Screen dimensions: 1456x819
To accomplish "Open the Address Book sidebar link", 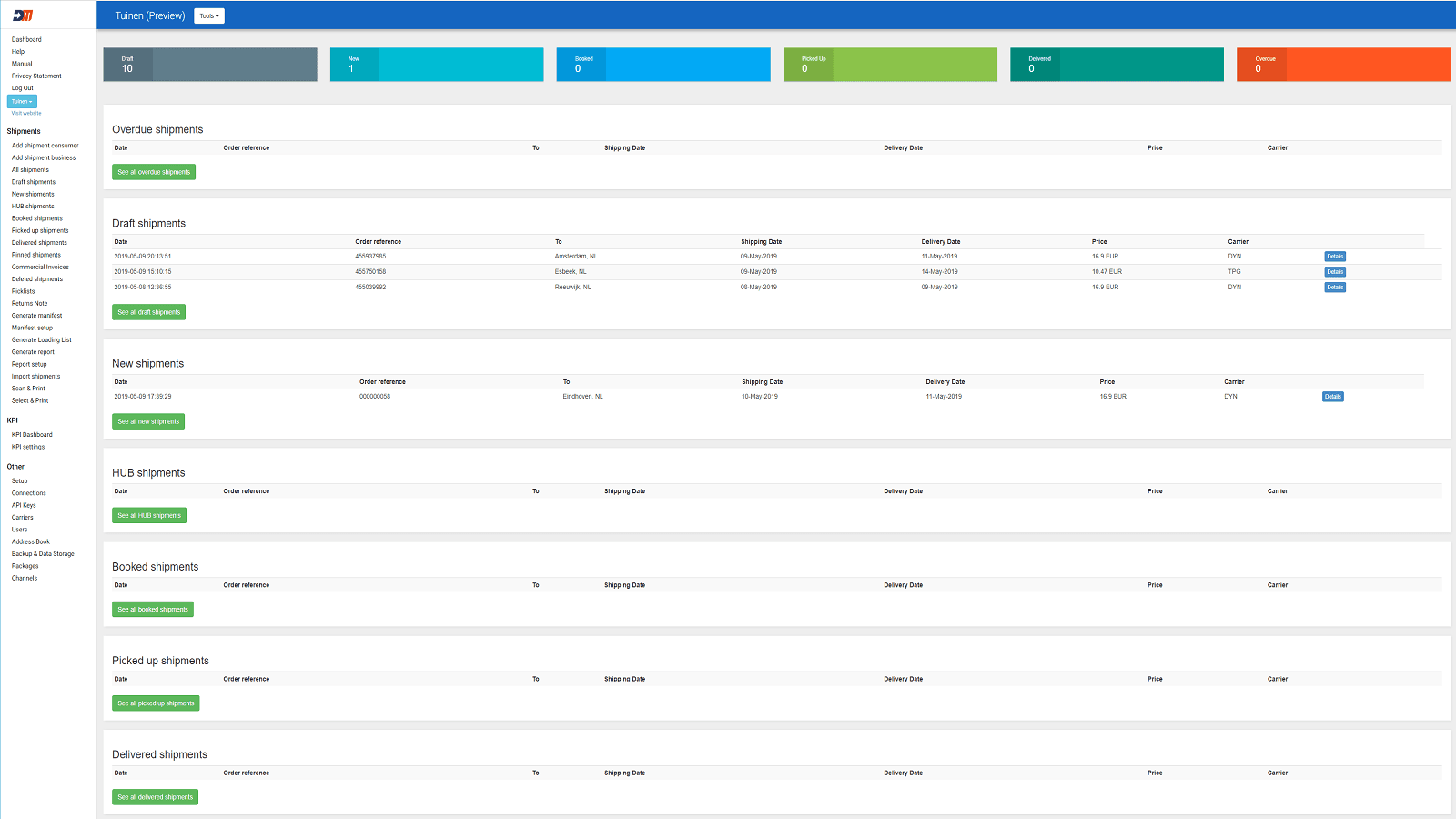I will [30, 541].
